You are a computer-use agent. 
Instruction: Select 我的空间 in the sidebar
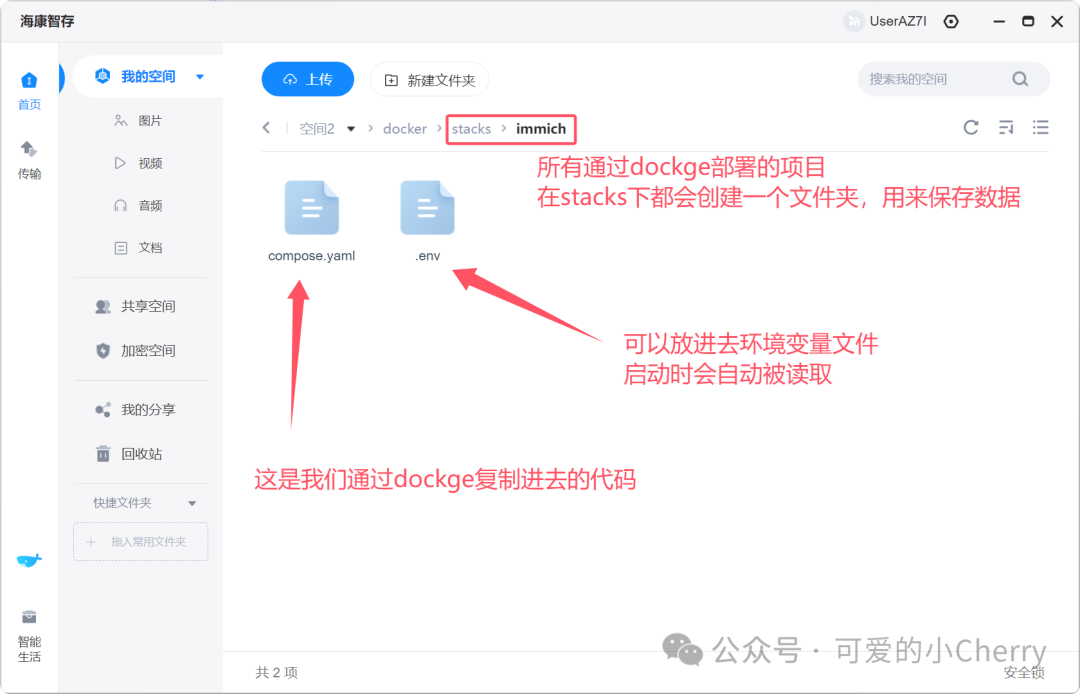148,76
